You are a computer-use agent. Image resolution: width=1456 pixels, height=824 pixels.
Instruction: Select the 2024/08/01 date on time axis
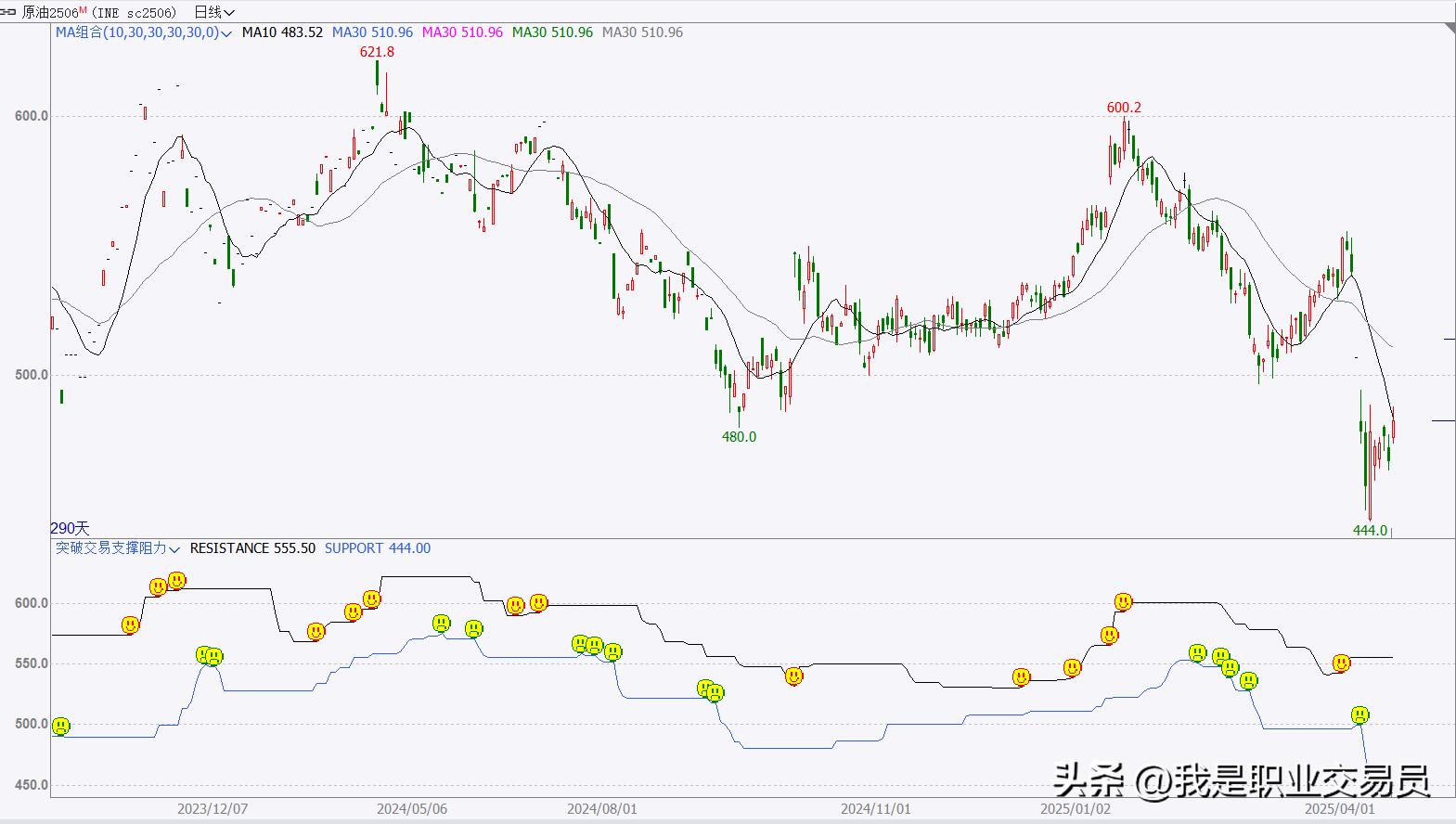click(602, 809)
